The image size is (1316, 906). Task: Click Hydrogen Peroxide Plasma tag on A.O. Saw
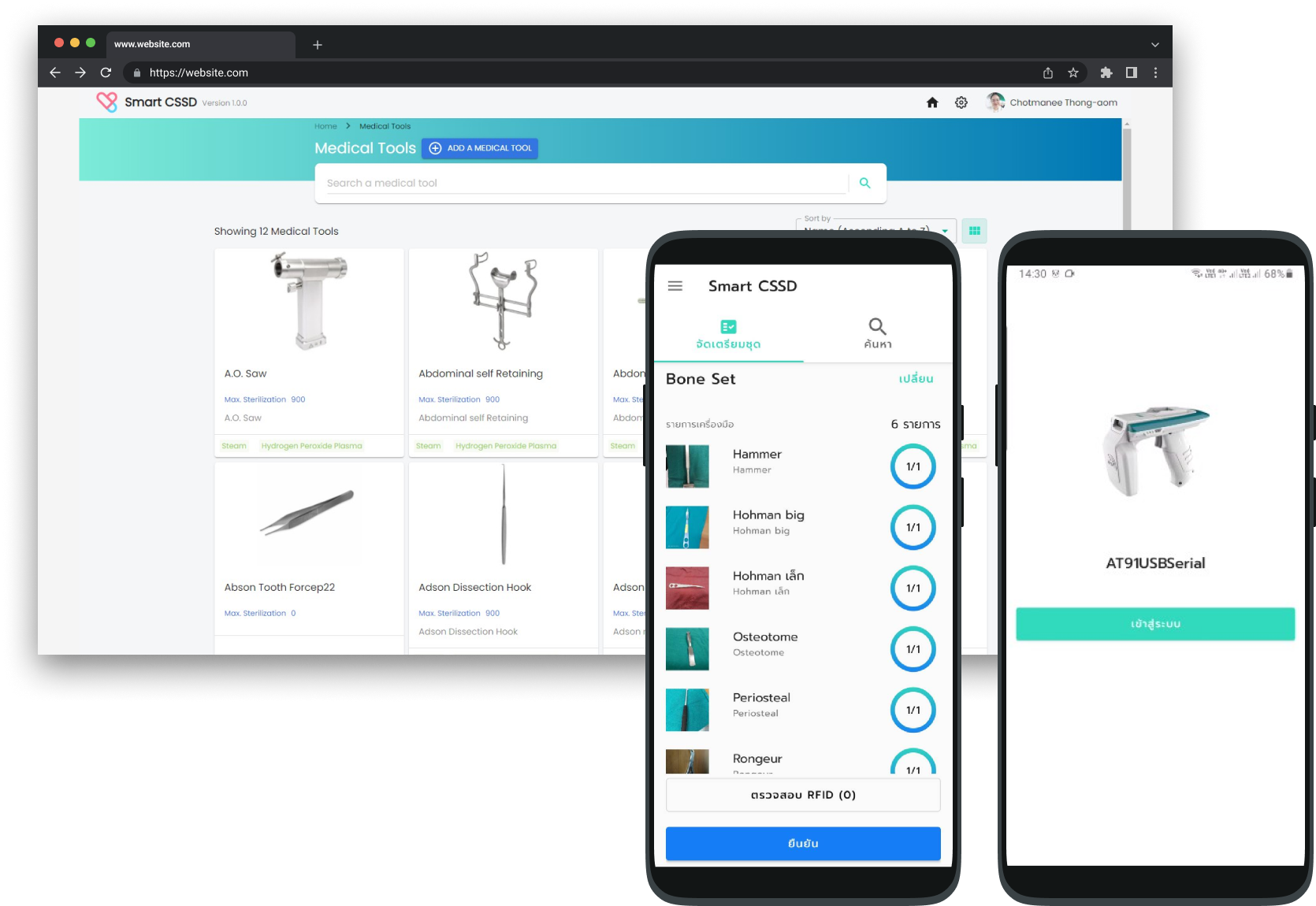click(312, 446)
